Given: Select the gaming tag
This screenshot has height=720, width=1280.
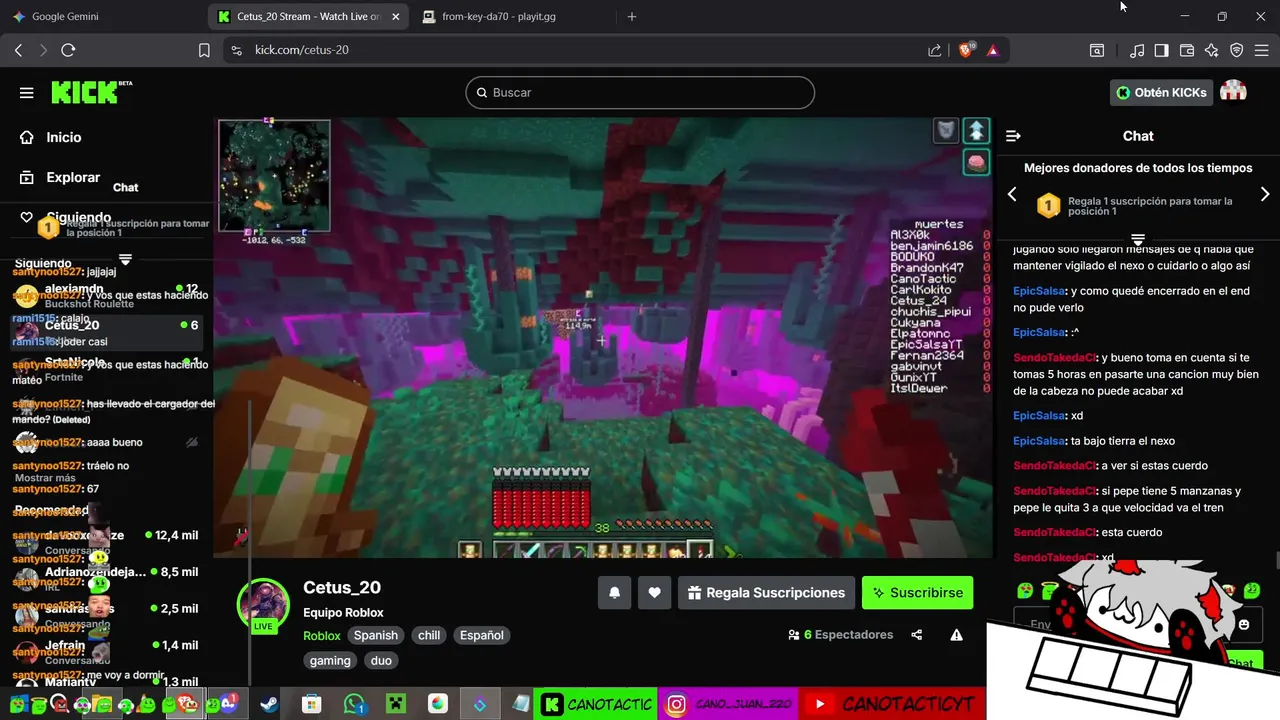Looking at the screenshot, I should click(330, 660).
